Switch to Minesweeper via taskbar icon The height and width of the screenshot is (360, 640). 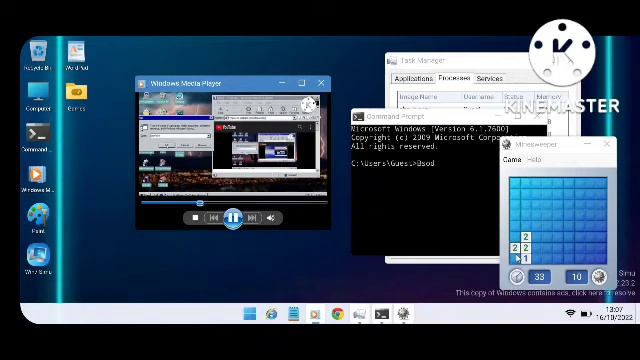pos(403,313)
